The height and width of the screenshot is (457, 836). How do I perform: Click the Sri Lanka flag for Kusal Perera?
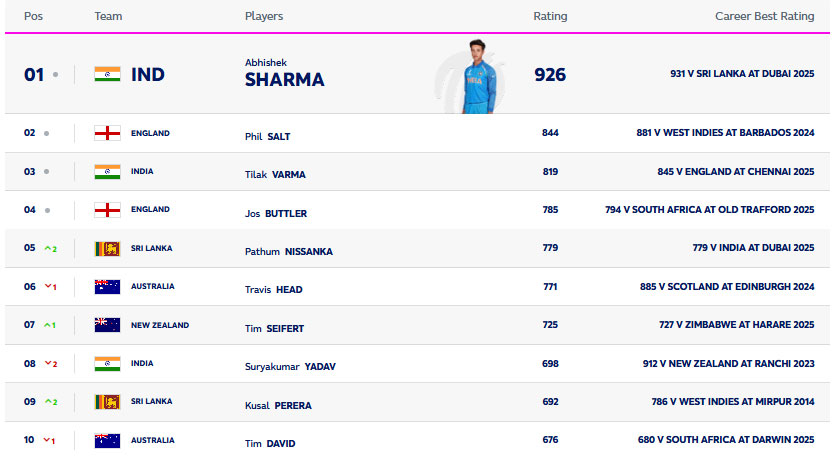107,401
